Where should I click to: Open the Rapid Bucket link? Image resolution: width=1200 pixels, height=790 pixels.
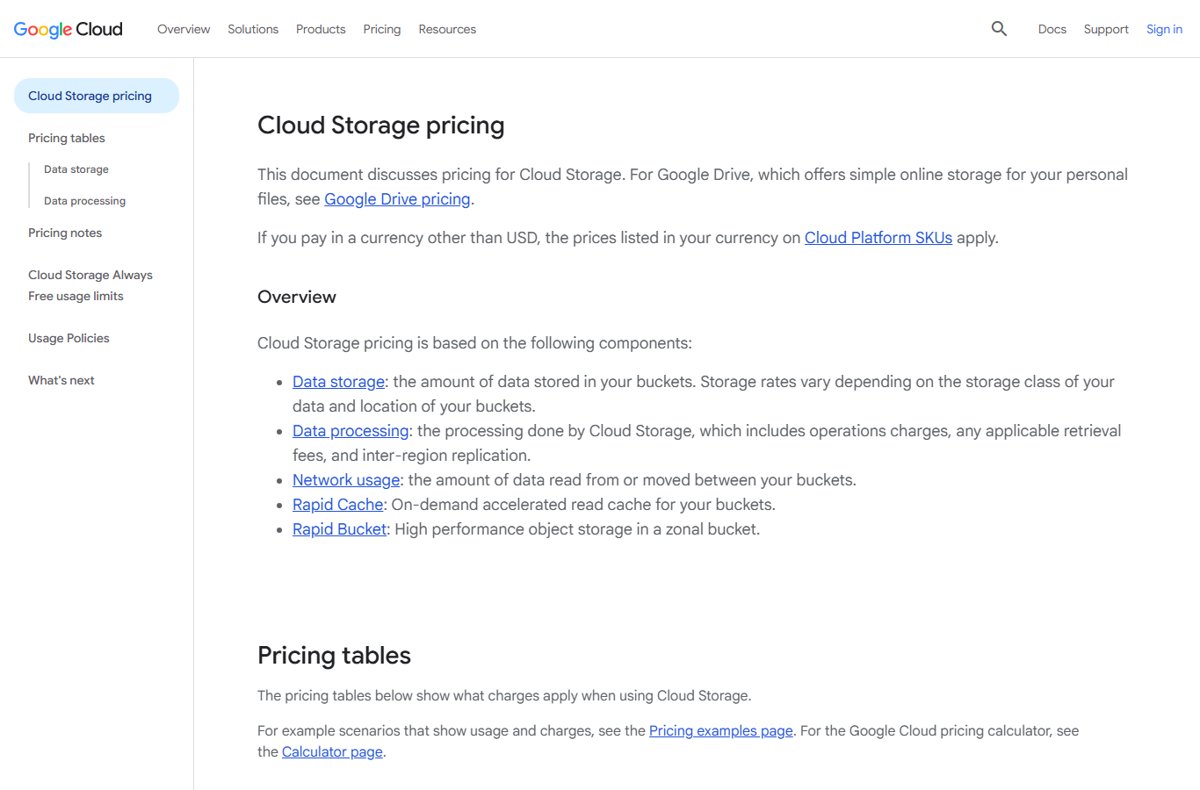click(x=339, y=529)
